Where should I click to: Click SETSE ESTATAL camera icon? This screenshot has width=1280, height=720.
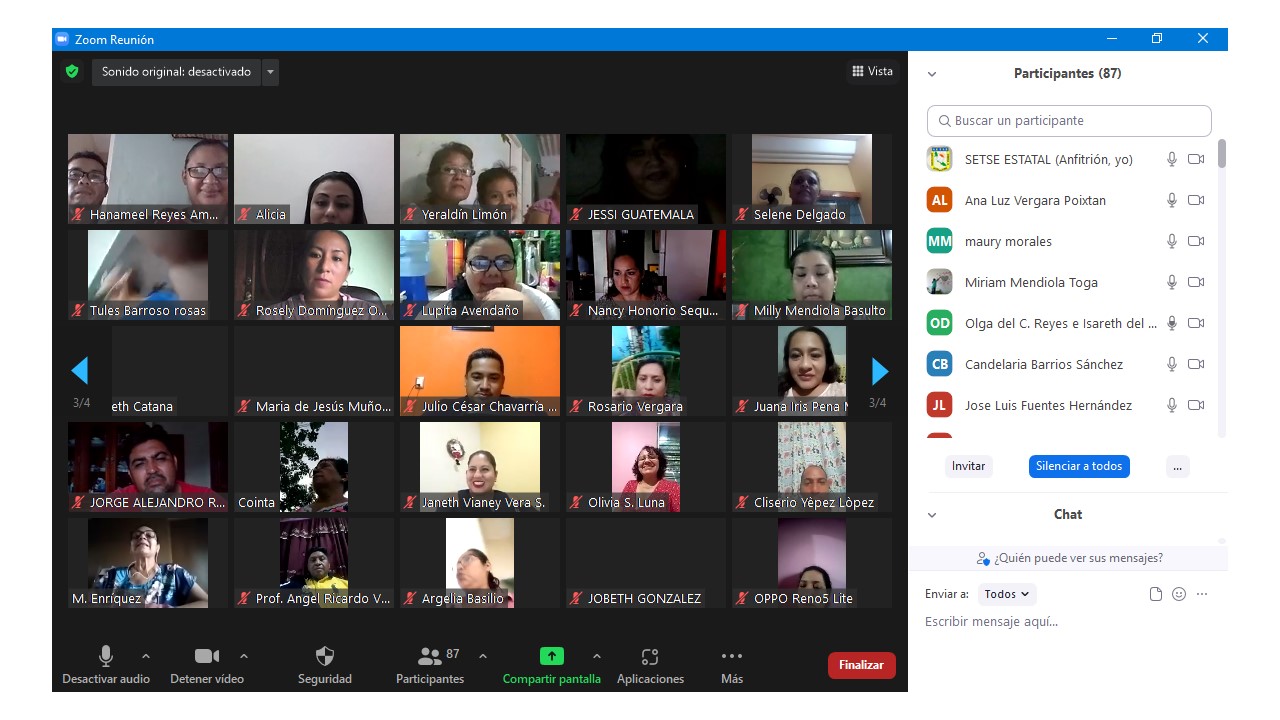pyautogui.click(x=1196, y=159)
